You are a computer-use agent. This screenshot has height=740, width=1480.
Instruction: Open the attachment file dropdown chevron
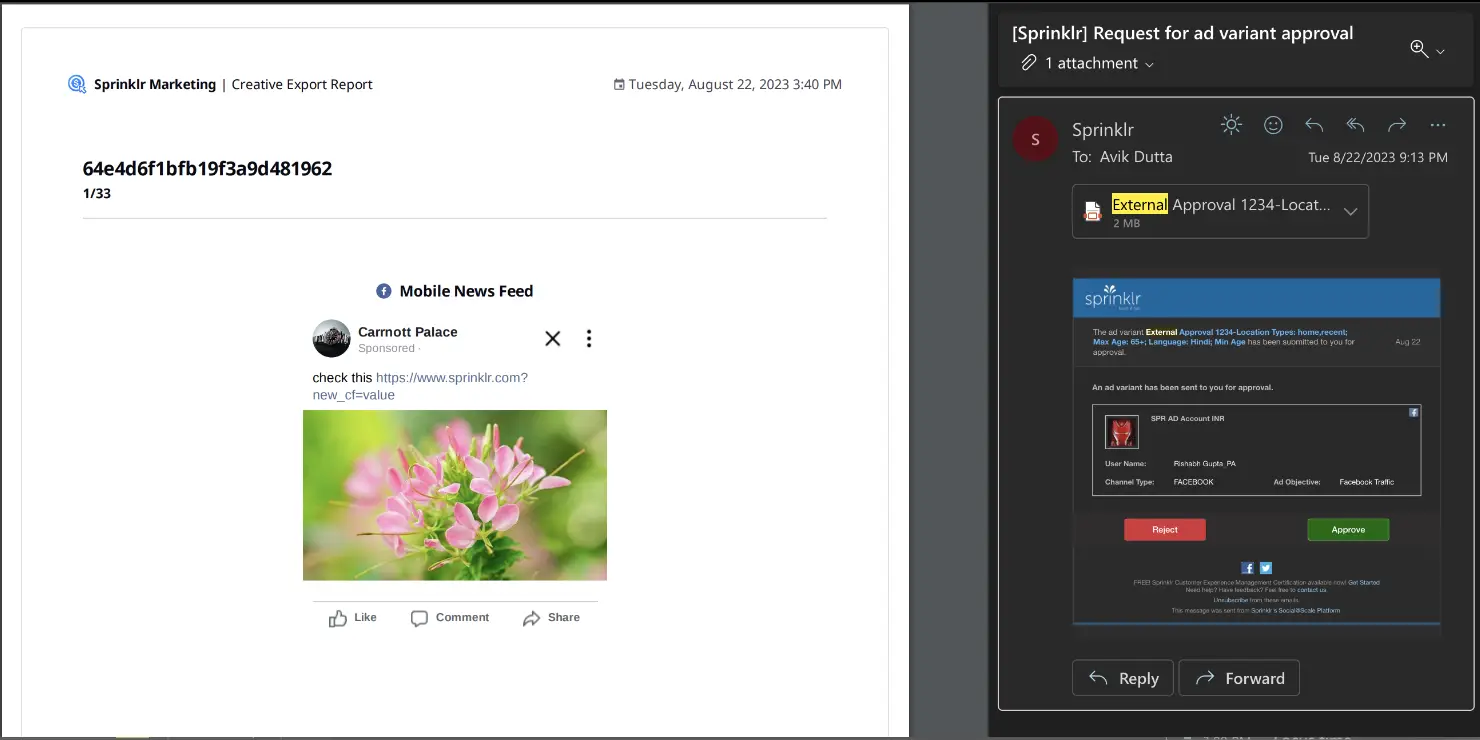[x=1350, y=212]
